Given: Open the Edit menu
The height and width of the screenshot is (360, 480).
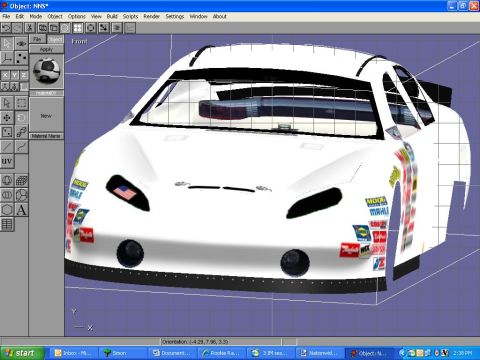Looking at the screenshot, I should (20, 16).
